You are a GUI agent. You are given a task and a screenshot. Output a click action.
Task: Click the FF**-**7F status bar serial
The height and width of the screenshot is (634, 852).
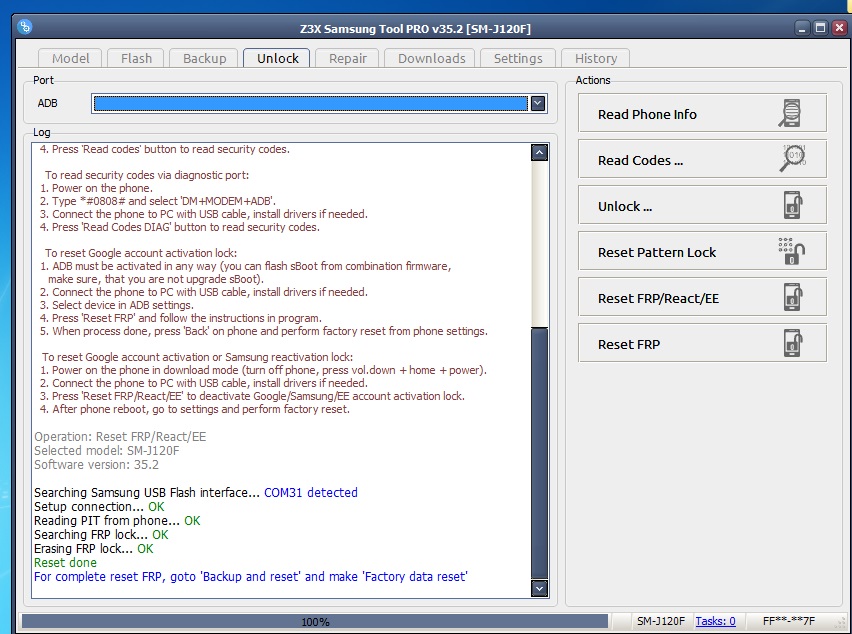(x=788, y=621)
